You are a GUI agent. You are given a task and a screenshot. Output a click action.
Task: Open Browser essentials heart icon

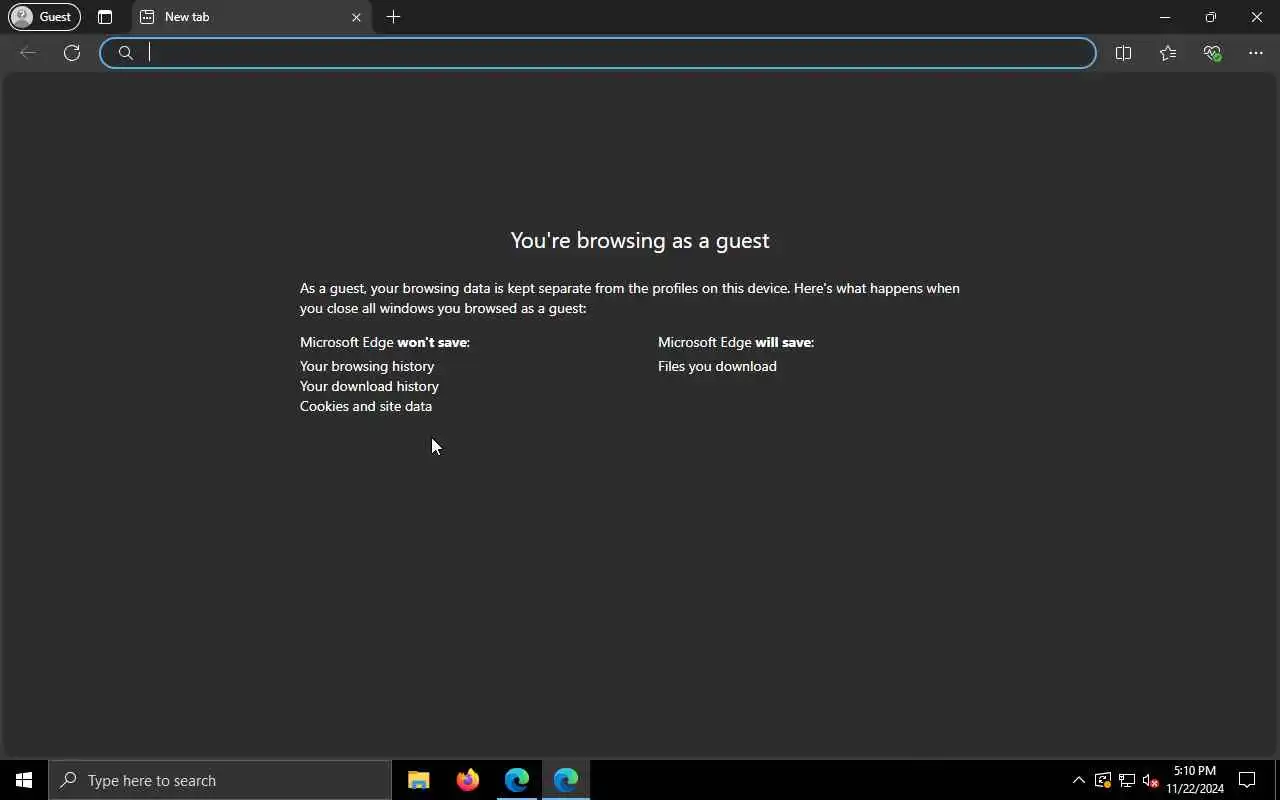(x=1212, y=53)
